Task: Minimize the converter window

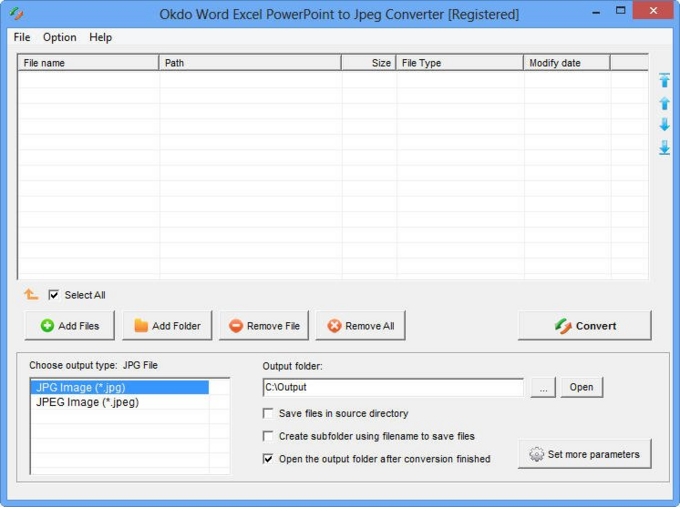Action: click(x=596, y=12)
